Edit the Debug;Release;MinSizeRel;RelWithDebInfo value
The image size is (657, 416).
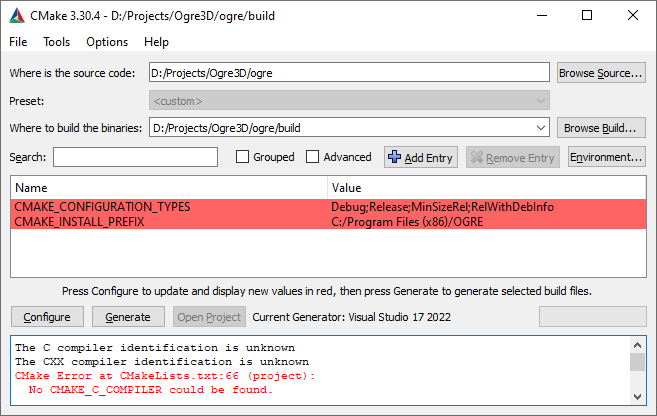point(442,207)
